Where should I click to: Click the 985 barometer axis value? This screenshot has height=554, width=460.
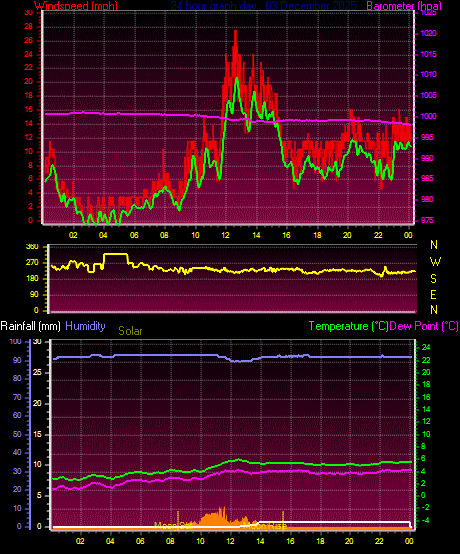[x=427, y=178]
